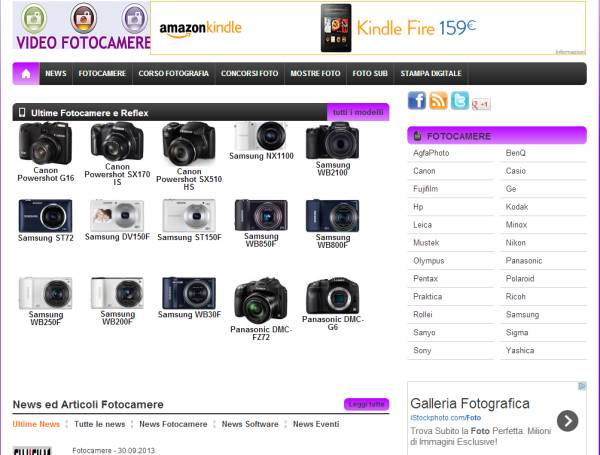
Task: Select the 'News Software' tab
Action: point(250,424)
